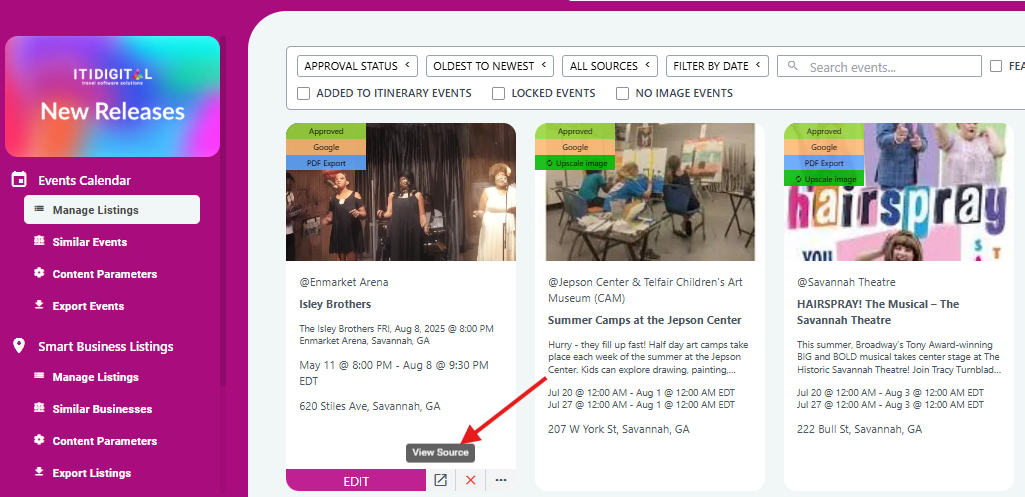Click the search magnifier icon
Screen dimensions: 1025x497
794,66
